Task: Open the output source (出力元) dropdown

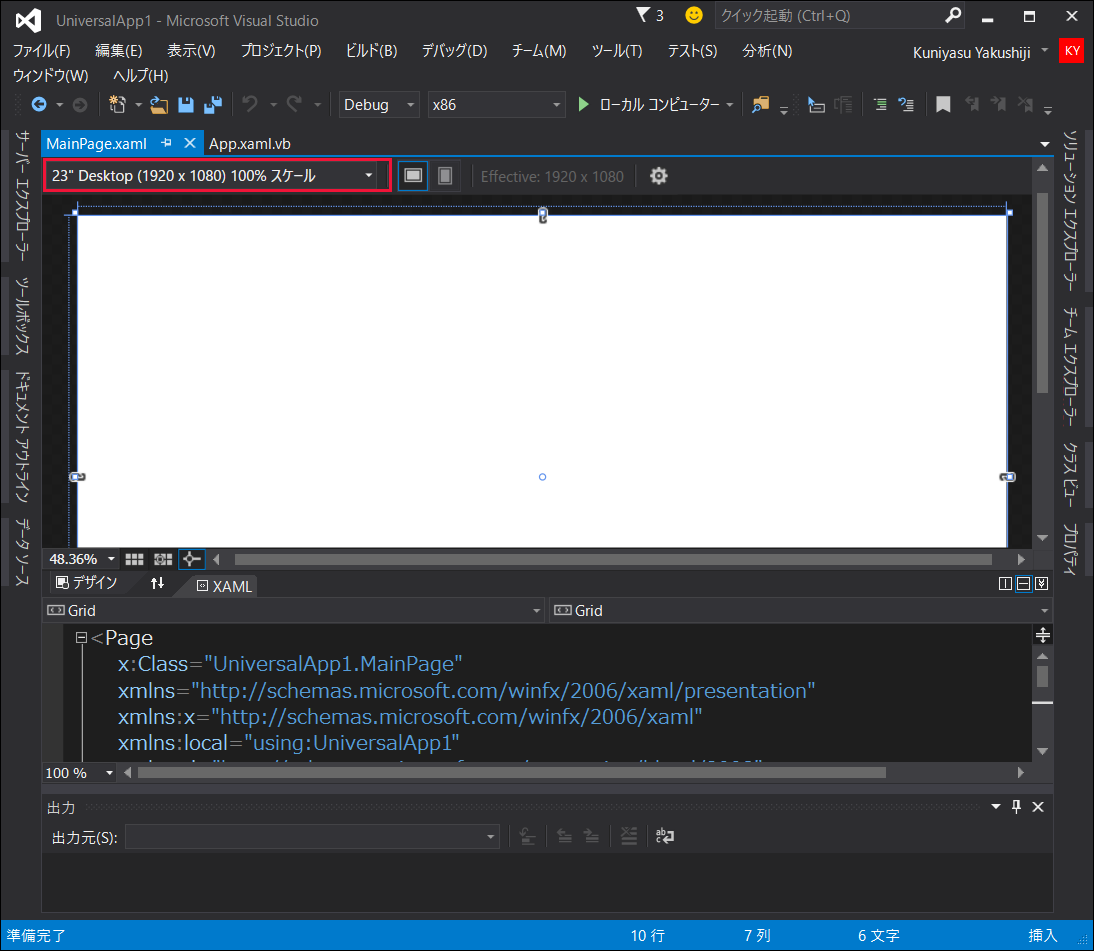Action: point(312,836)
